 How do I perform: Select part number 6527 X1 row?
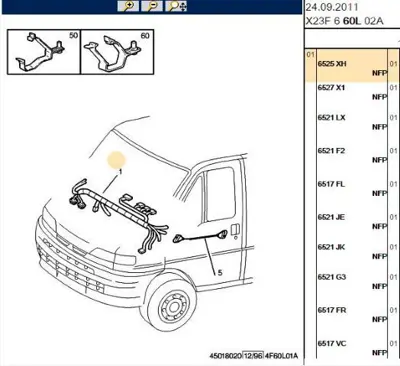click(x=352, y=92)
